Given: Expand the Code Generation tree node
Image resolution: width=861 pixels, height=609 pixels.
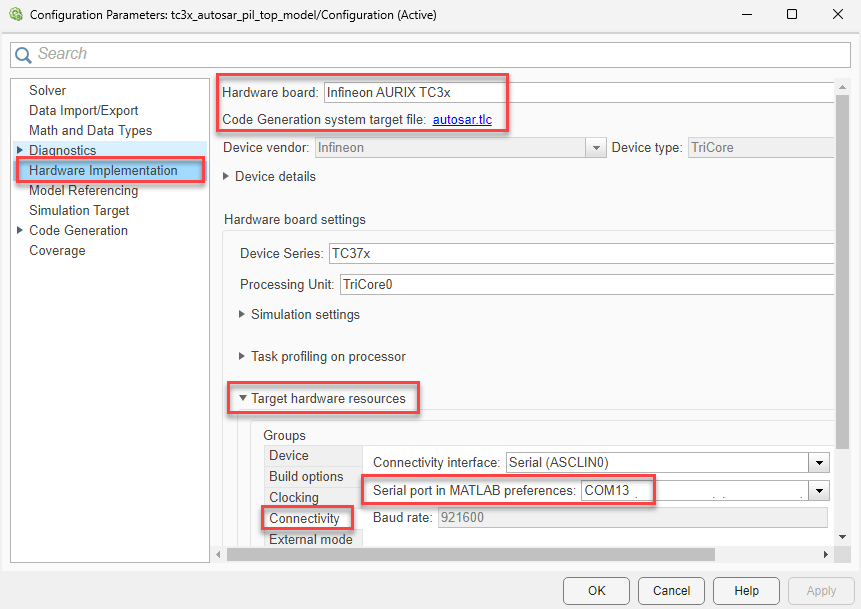Looking at the screenshot, I should (x=19, y=230).
